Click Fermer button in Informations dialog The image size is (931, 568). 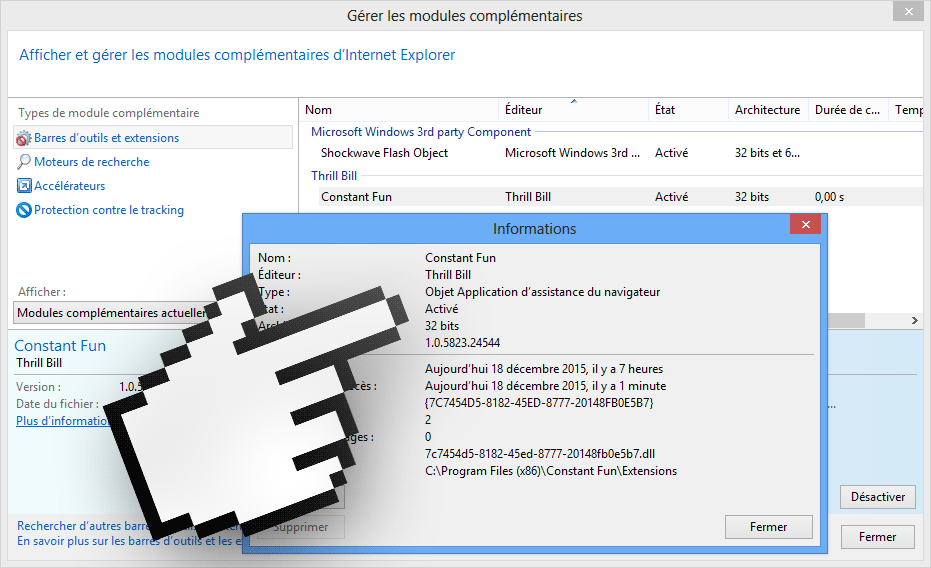click(x=768, y=527)
